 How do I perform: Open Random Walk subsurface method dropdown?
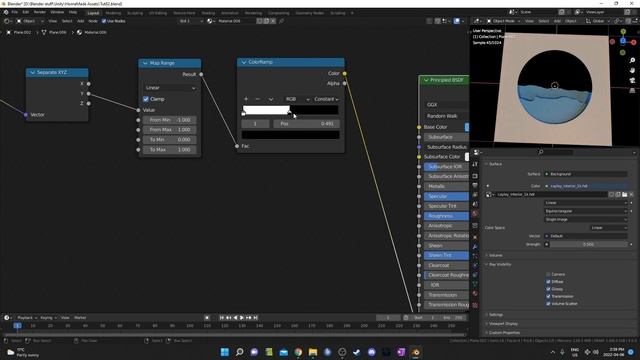click(446, 116)
